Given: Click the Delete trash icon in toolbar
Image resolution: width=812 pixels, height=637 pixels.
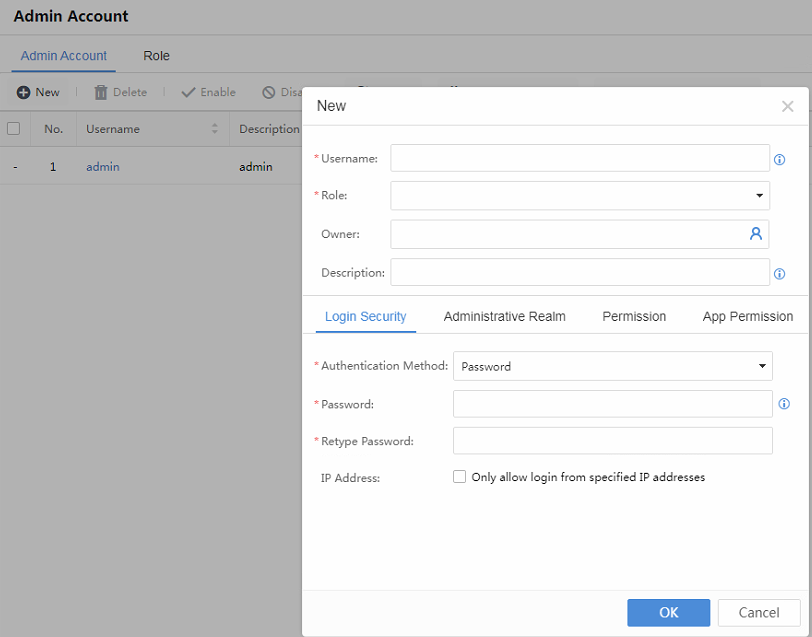Looking at the screenshot, I should tap(101, 92).
